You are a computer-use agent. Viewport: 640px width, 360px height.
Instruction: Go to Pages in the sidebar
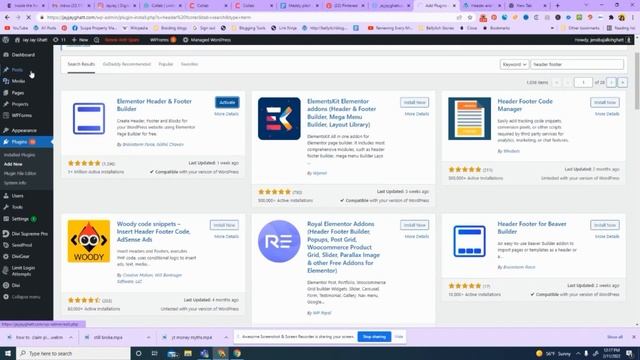pyautogui.click(x=18, y=93)
